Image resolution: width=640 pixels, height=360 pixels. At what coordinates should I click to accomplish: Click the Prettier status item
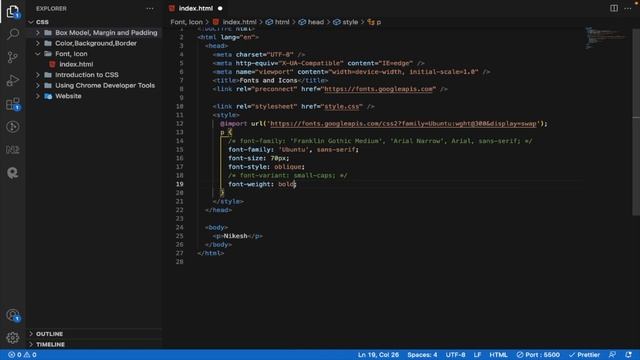coord(584,355)
